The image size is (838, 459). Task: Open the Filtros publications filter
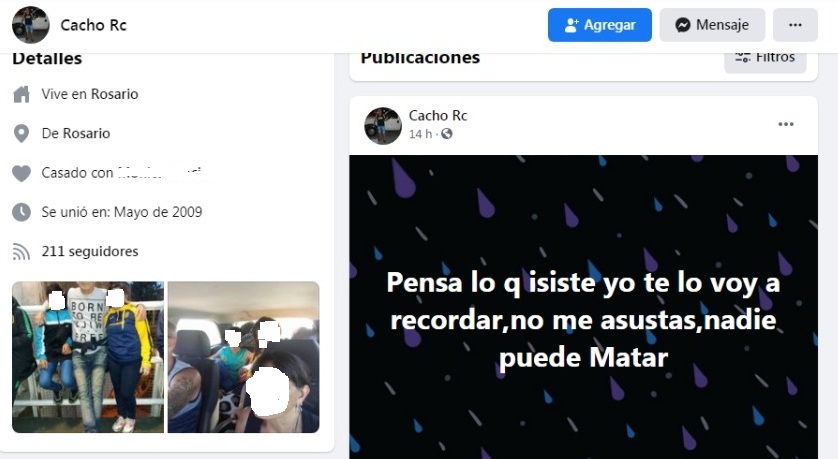coord(765,59)
